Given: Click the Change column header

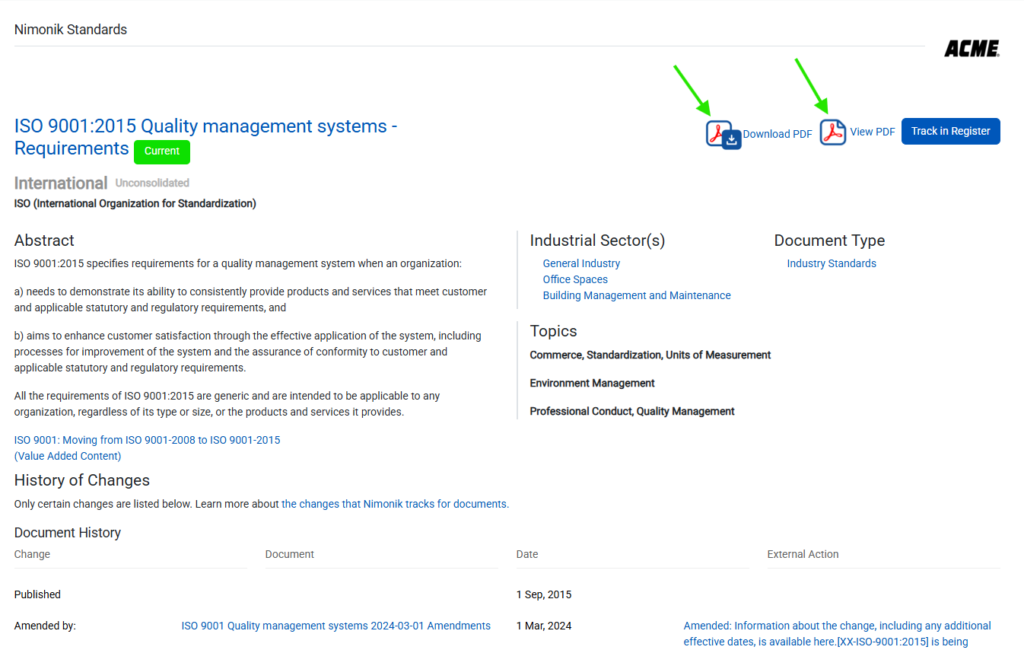Looking at the screenshot, I should tap(32, 554).
